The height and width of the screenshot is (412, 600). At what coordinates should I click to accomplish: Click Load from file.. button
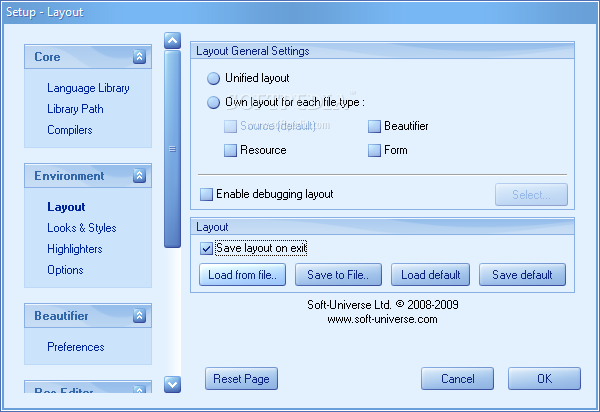[242, 274]
